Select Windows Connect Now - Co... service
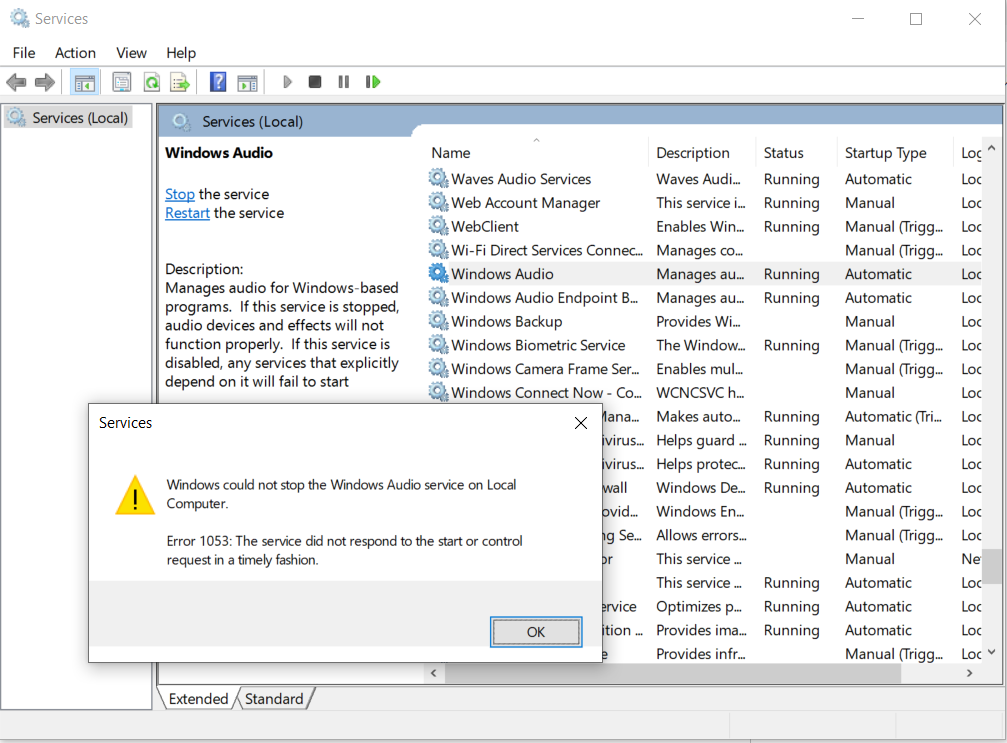Screen dimensions: 1007x743 point(547,393)
